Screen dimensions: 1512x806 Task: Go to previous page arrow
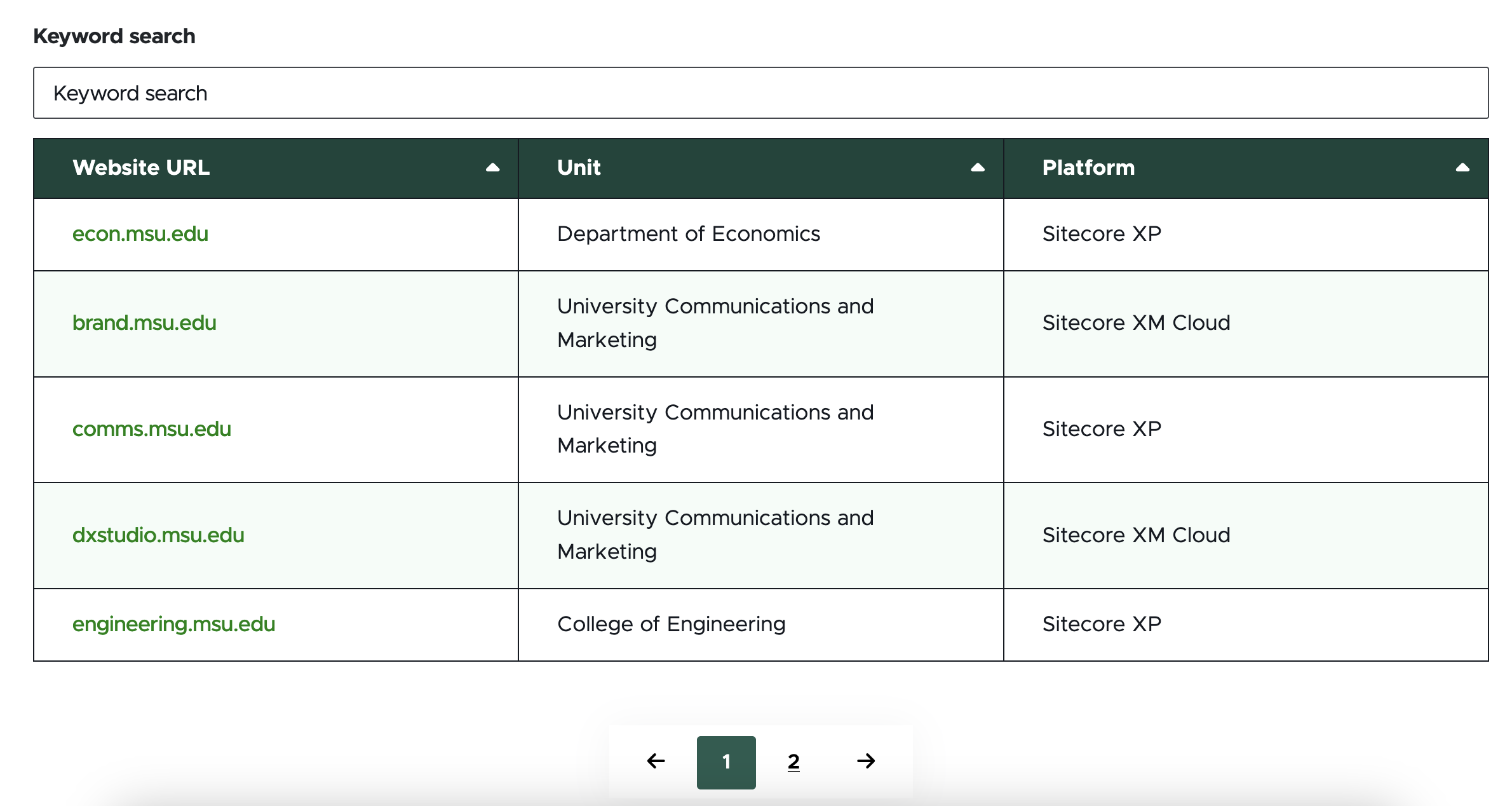[x=656, y=761]
